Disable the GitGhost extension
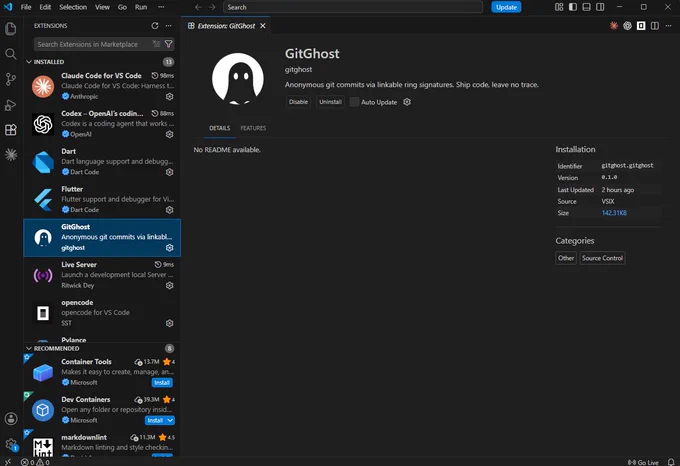The image size is (680, 466). pyautogui.click(x=298, y=102)
